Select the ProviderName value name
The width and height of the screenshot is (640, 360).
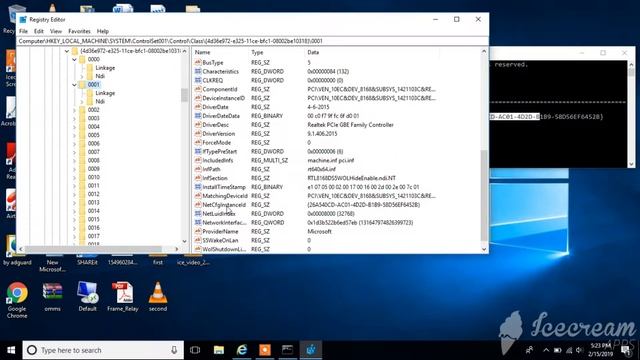coord(220,231)
